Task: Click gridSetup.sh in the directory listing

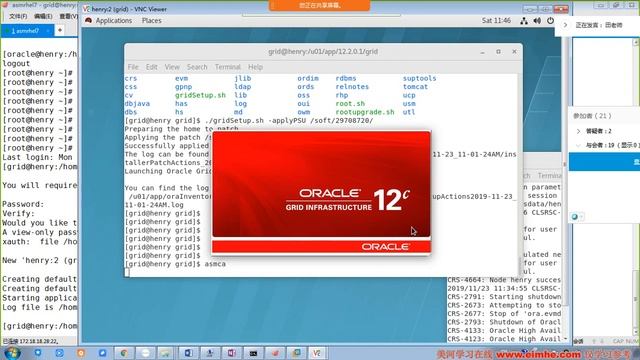Action: (x=200, y=95)
